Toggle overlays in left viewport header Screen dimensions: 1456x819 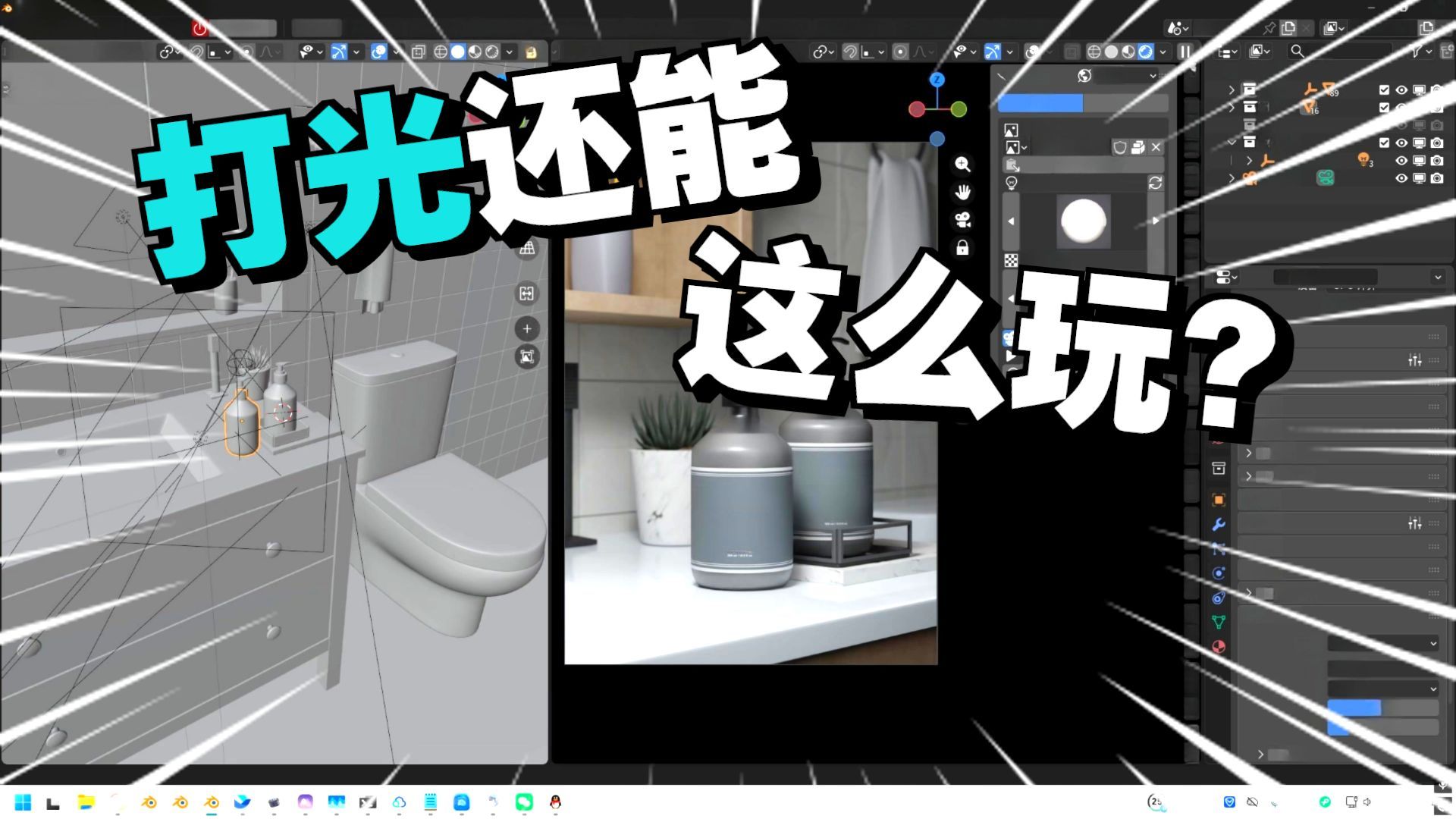pyautogui.click(x=378, y=52)
